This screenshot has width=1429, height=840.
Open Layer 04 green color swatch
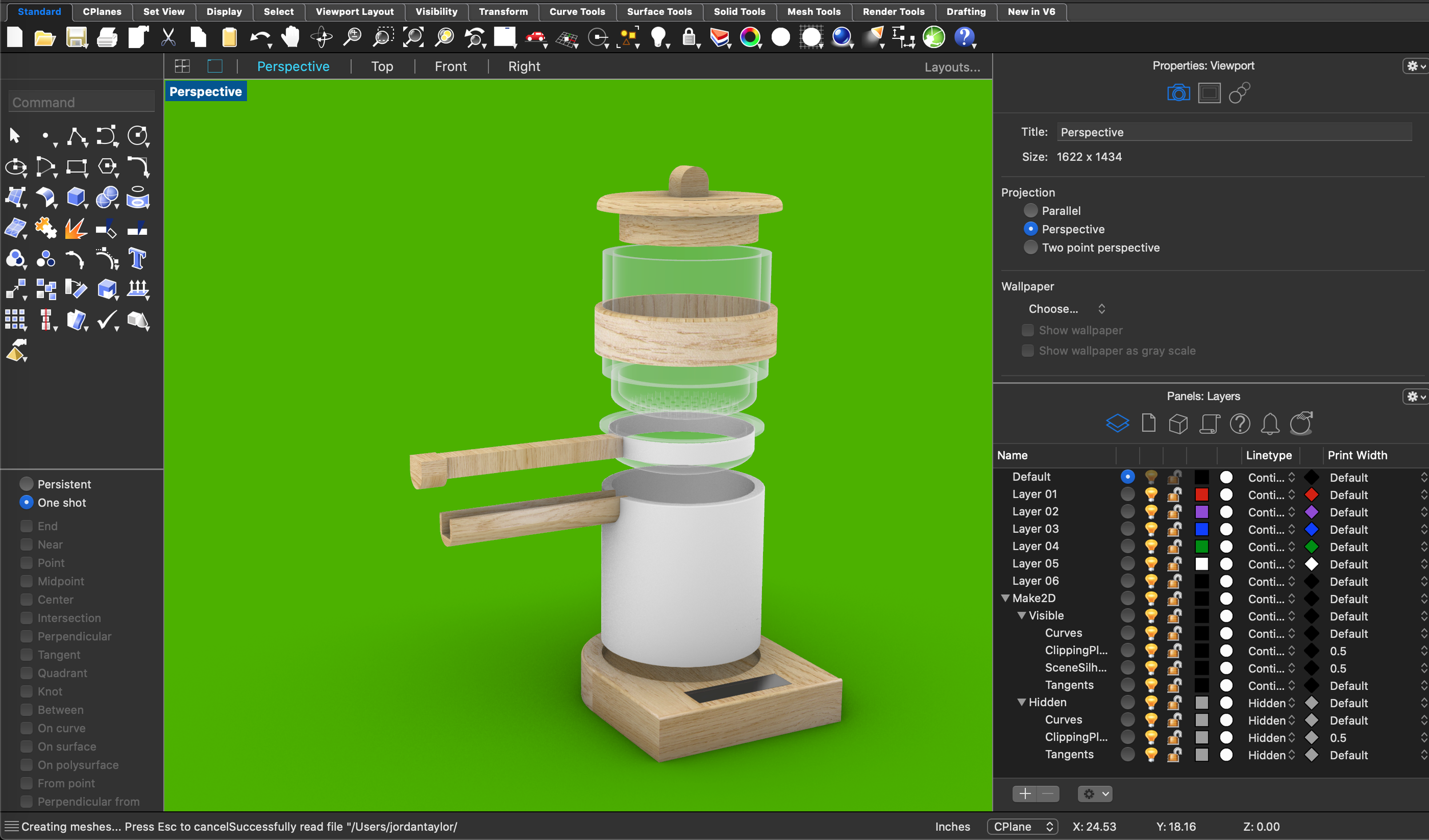pyautogui.click(x=1202, y=547)
